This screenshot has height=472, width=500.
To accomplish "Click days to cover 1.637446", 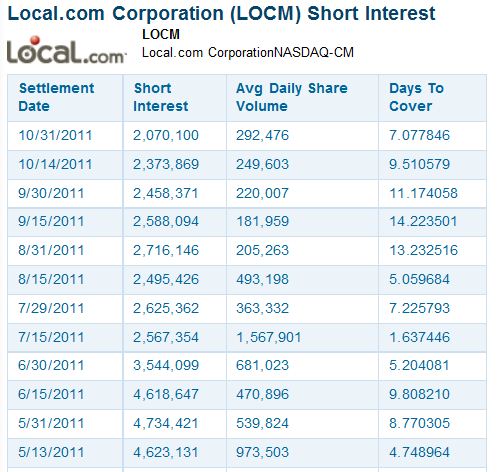I will click(419, 337).
